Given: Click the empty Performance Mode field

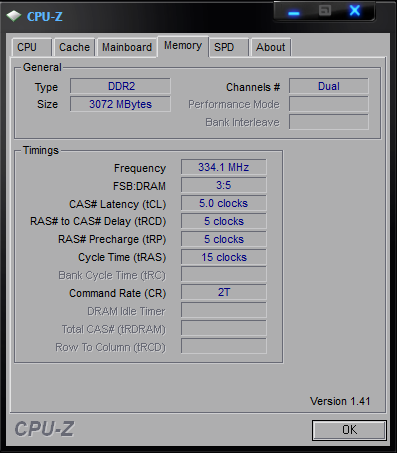Looking at the screenshot, I should (329, 104).
